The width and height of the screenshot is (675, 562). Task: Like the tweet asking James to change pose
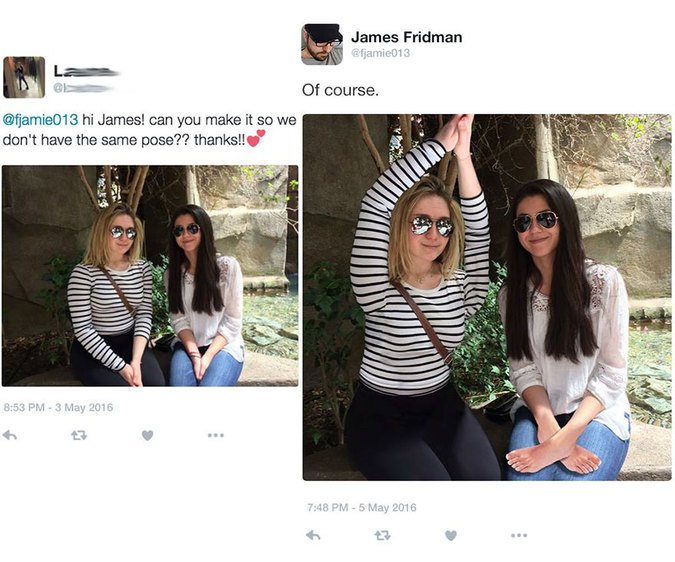coord(147,435)
